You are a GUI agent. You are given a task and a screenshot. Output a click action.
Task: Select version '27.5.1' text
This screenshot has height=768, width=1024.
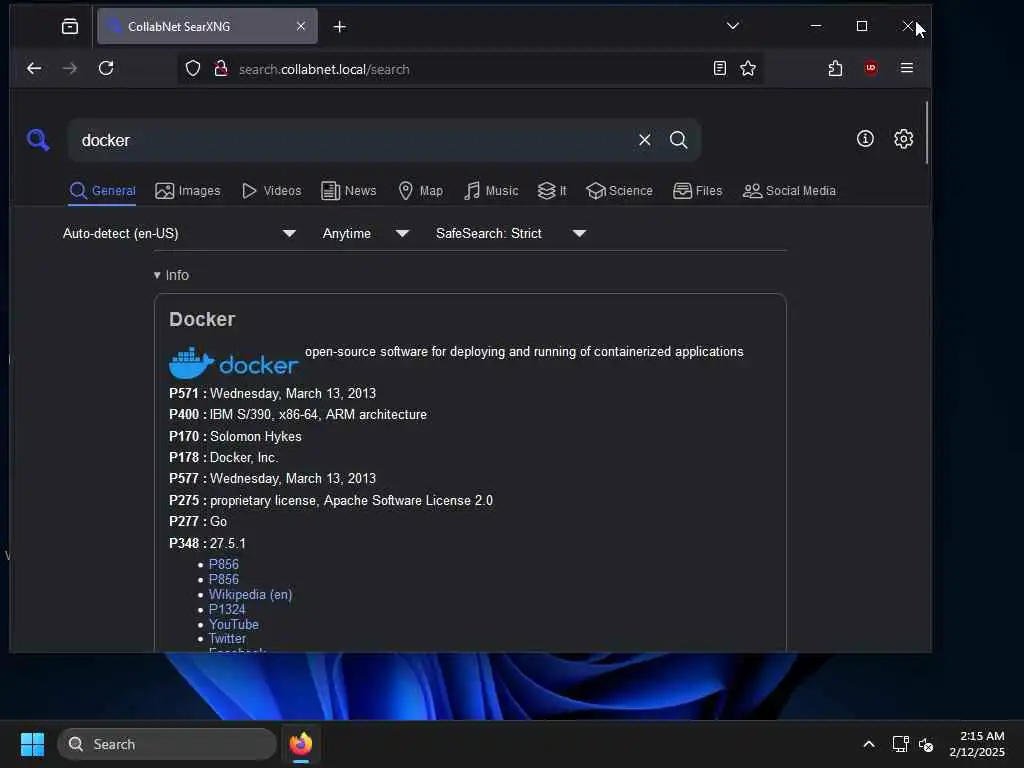tap(228, 543)
